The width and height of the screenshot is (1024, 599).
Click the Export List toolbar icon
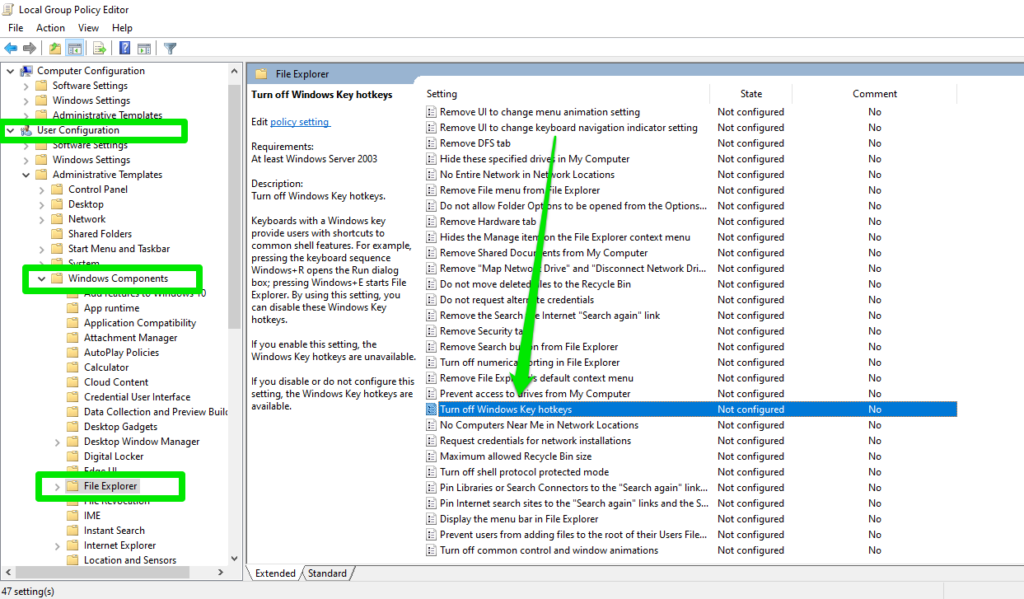pos(98,48)
